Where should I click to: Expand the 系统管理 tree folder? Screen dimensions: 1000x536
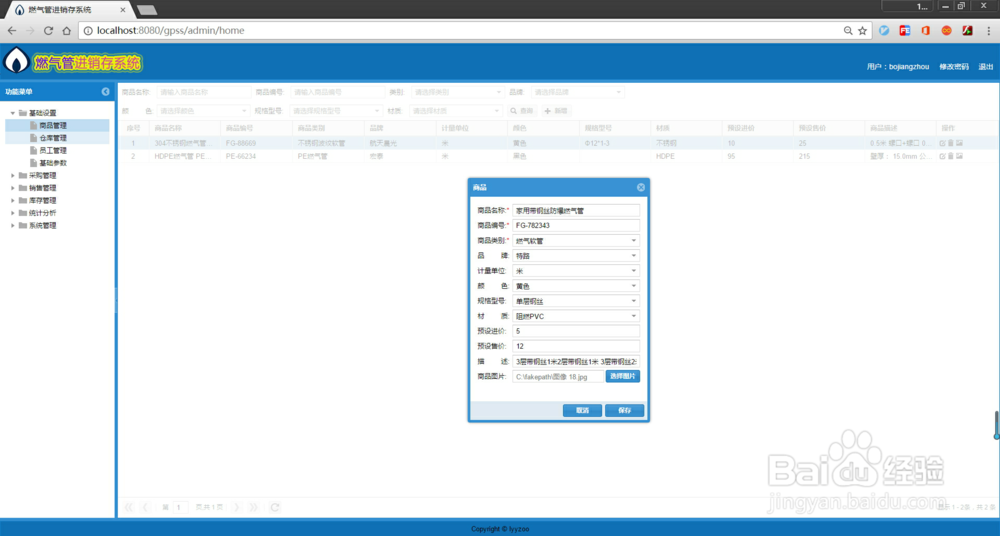[x=13, y=226]
